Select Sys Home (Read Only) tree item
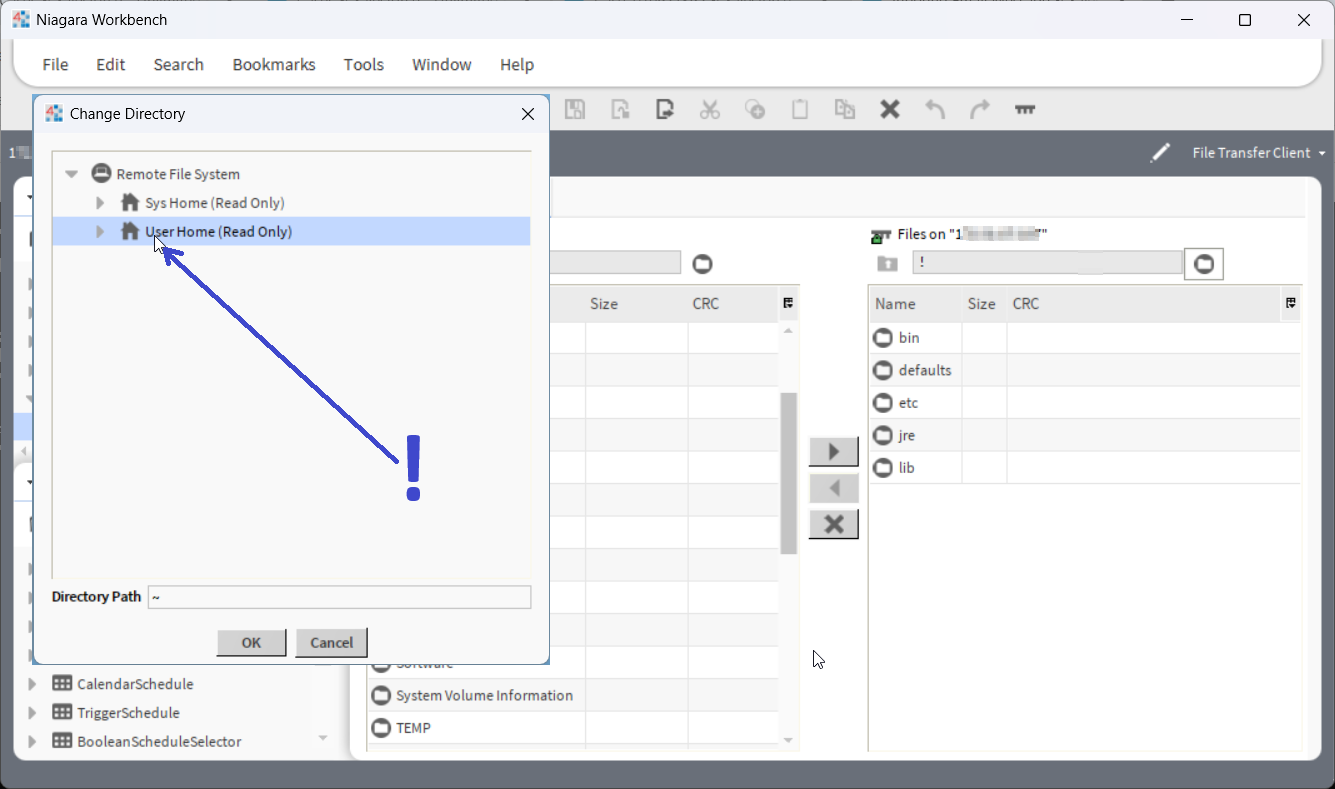Screen dimensions: 1335x789 point(215,203)
